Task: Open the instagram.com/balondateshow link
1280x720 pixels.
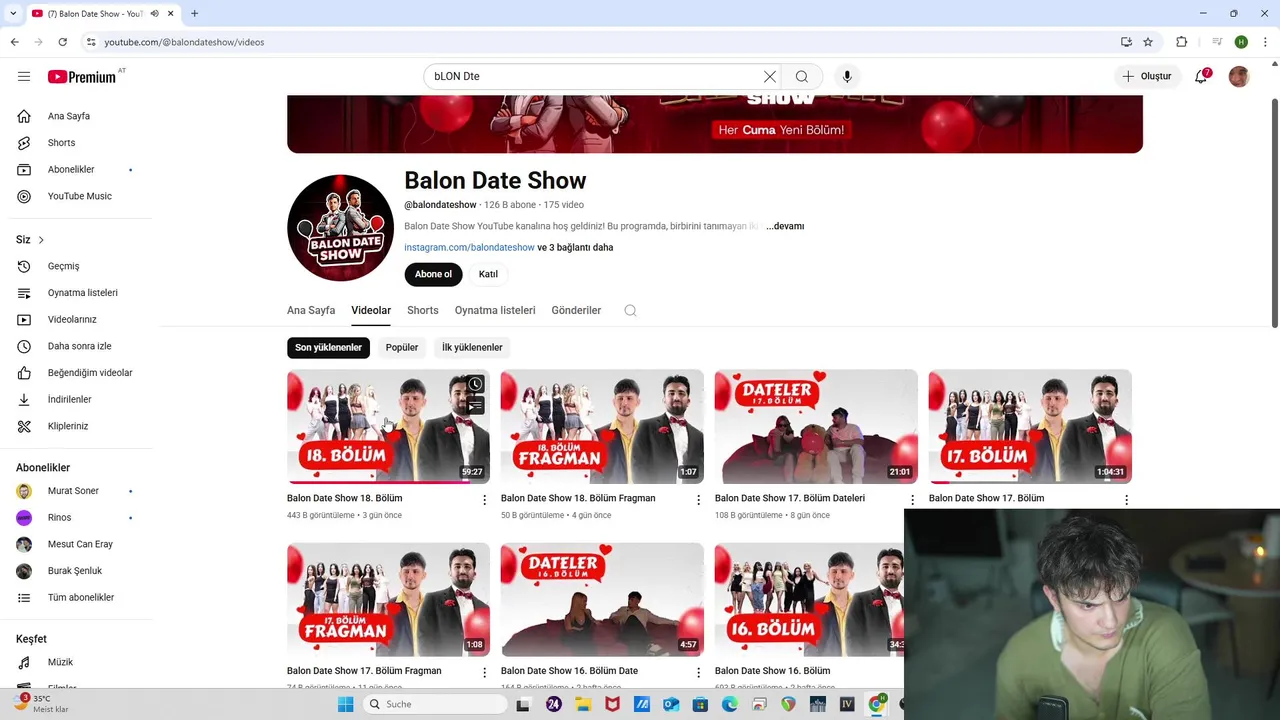Action: coord(469,247)
